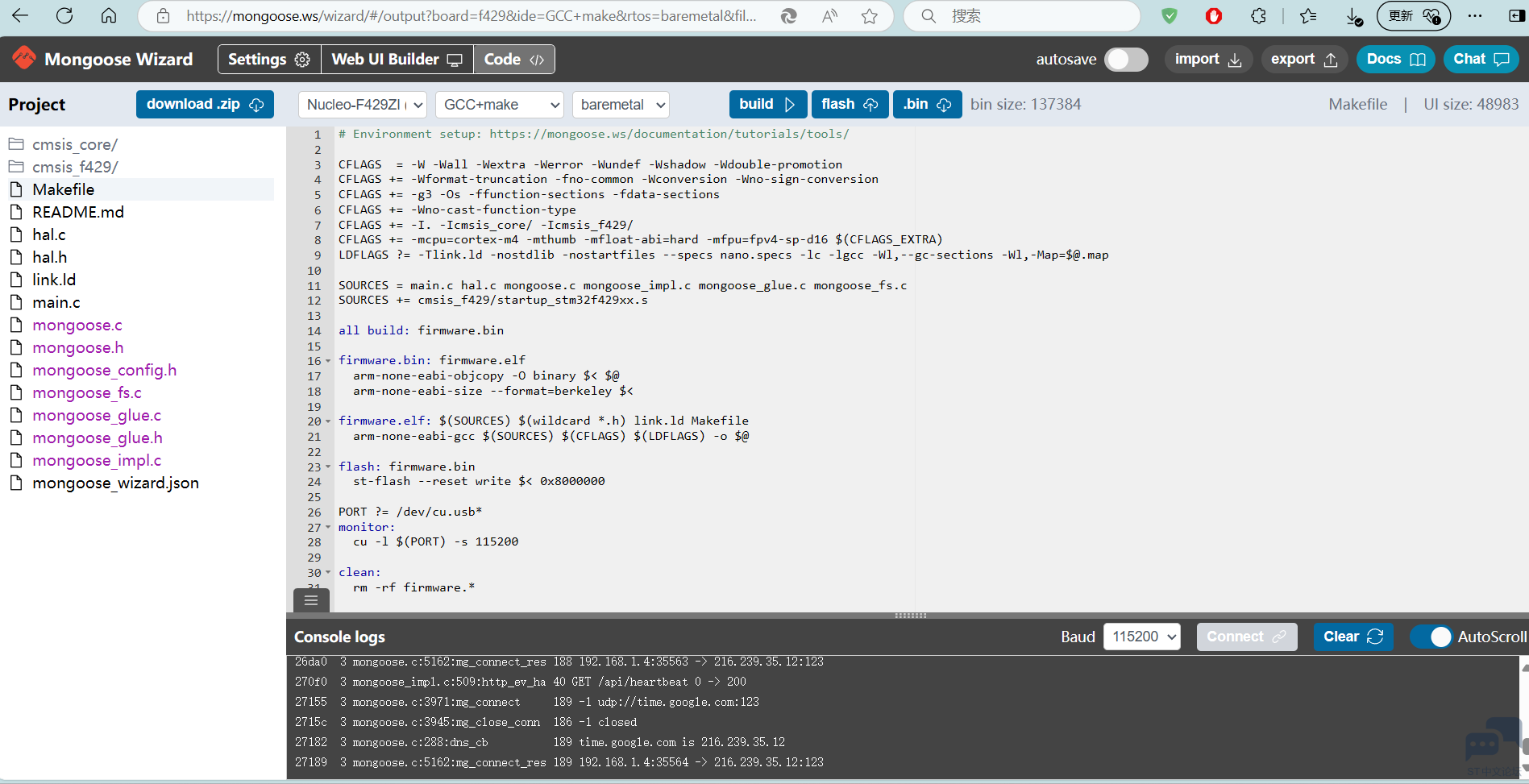Open the Chat button in header
The height and width of the screenshot is (784, 1529).
tap(1481, 59)
